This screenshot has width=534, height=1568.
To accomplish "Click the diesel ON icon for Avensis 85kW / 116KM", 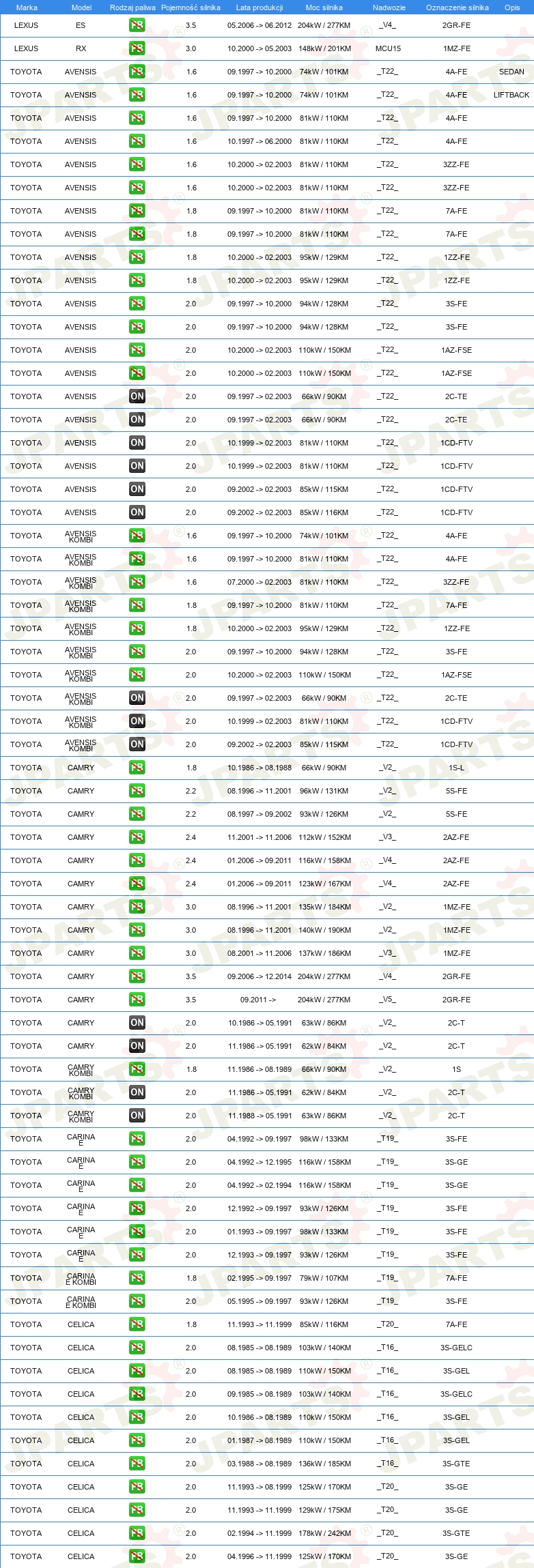I will pos(137,512).
